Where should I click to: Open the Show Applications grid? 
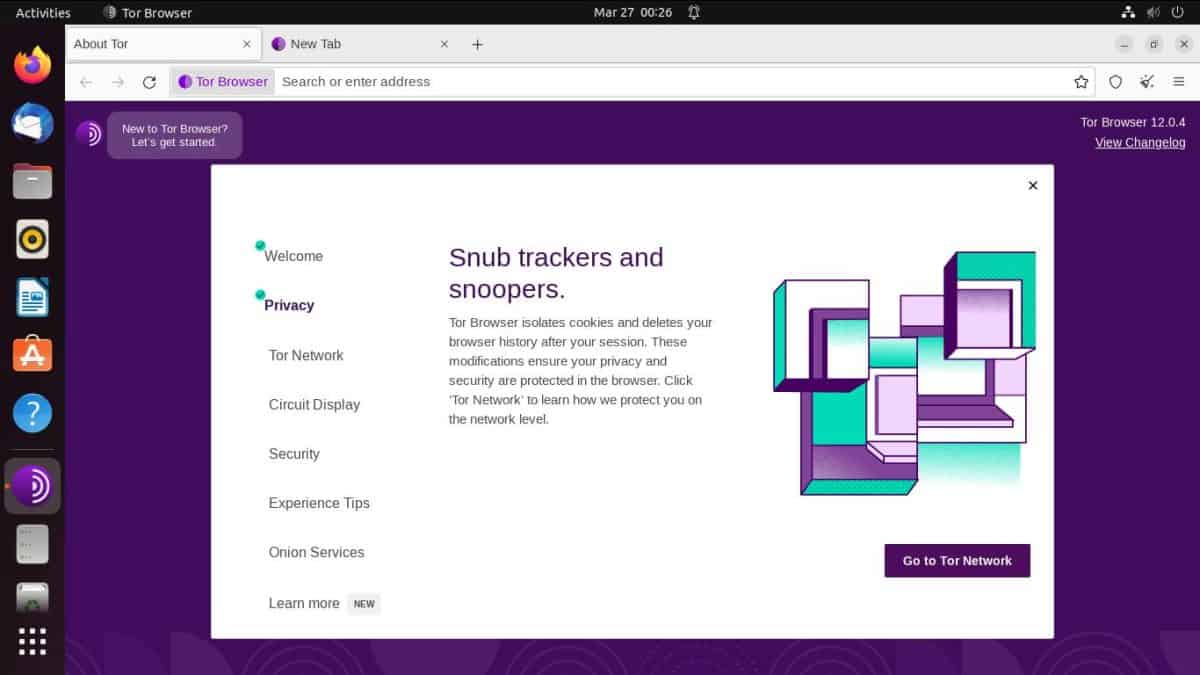[32, 643]
